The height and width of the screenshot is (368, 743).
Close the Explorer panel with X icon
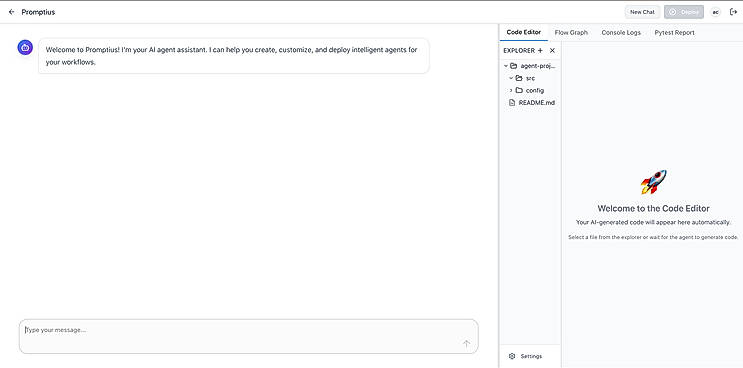click(x=552, y=50)
